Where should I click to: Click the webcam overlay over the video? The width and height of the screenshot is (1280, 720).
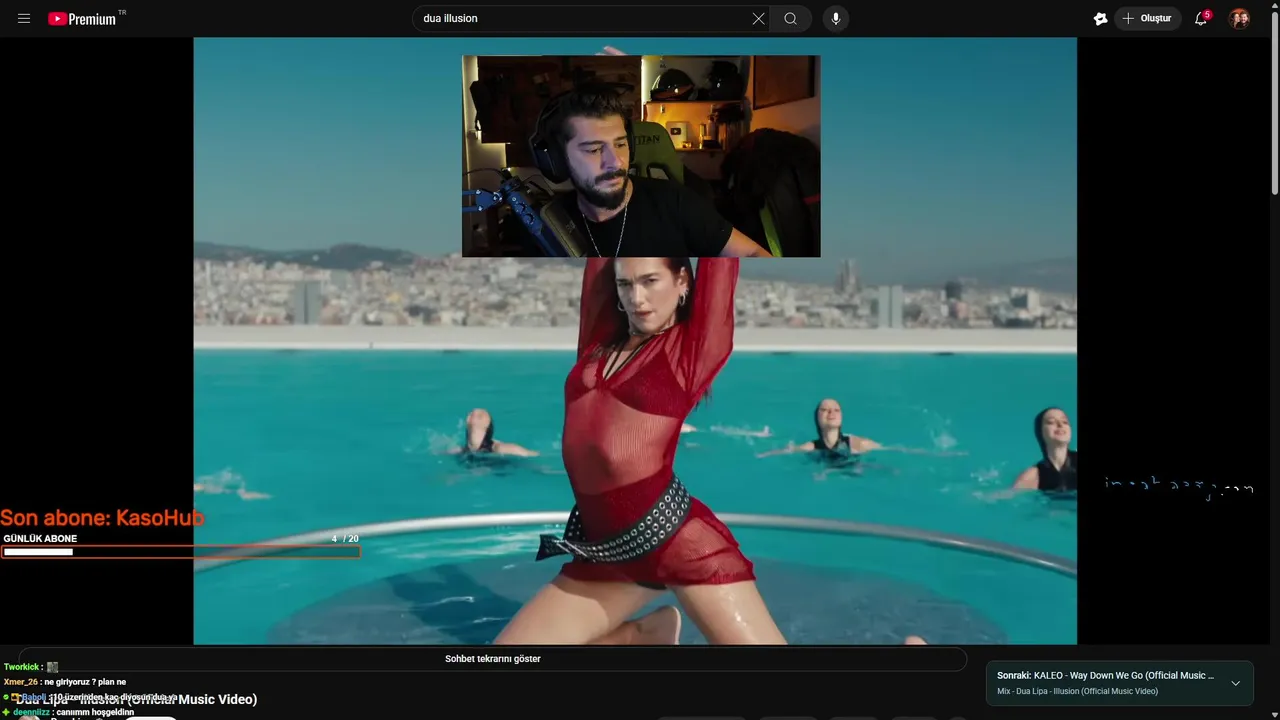pos(641,156)
